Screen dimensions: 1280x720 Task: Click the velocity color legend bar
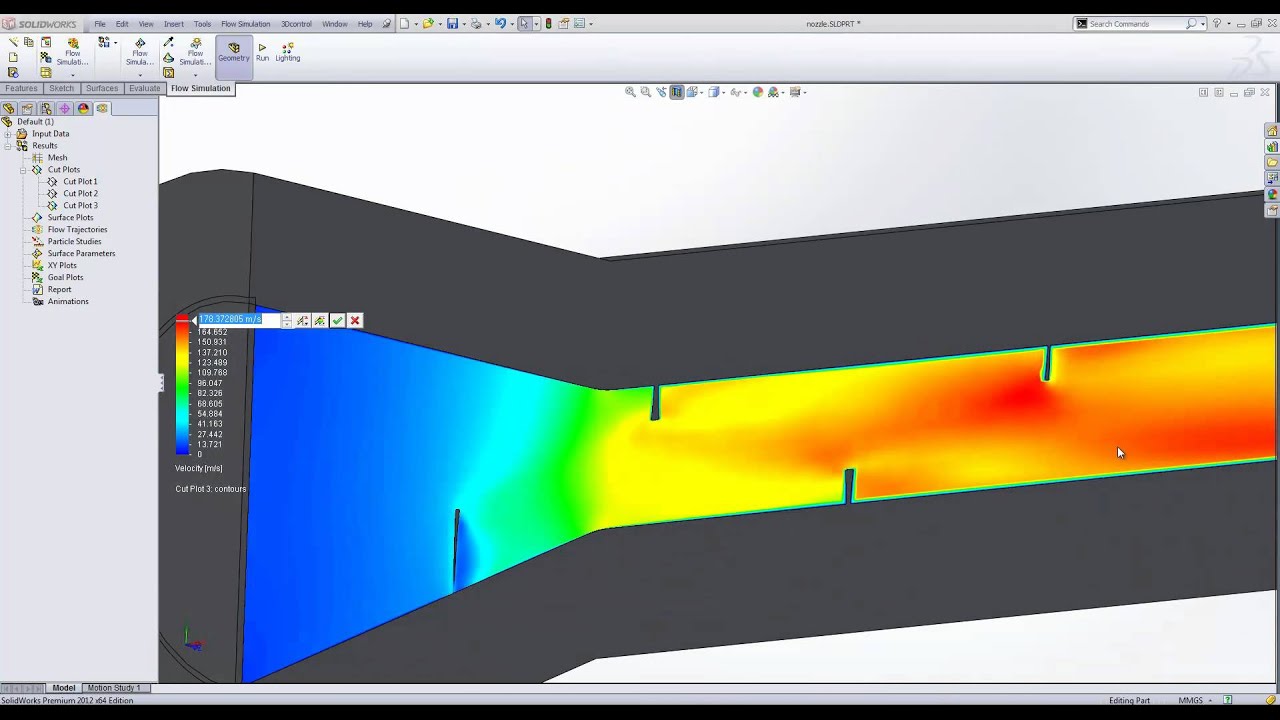pyautogui.click(x=182, y=386)
